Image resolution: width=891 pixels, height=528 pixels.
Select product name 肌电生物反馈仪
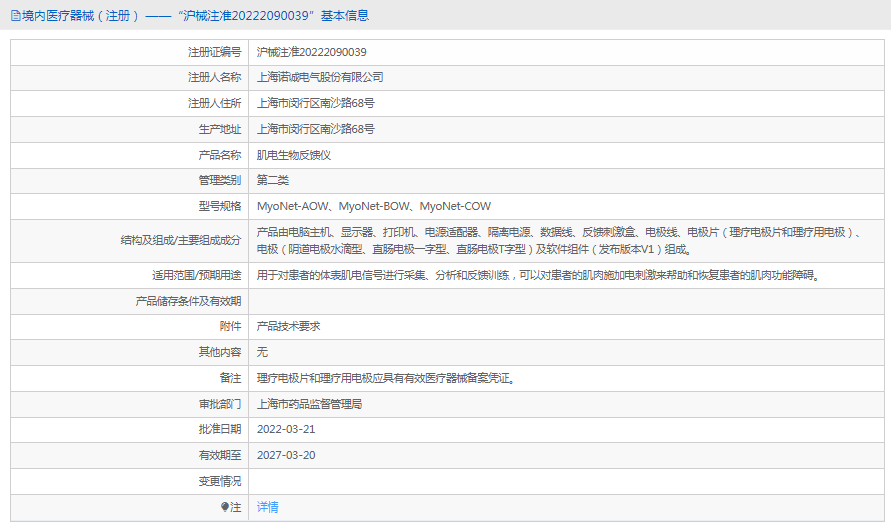[294, 155]
